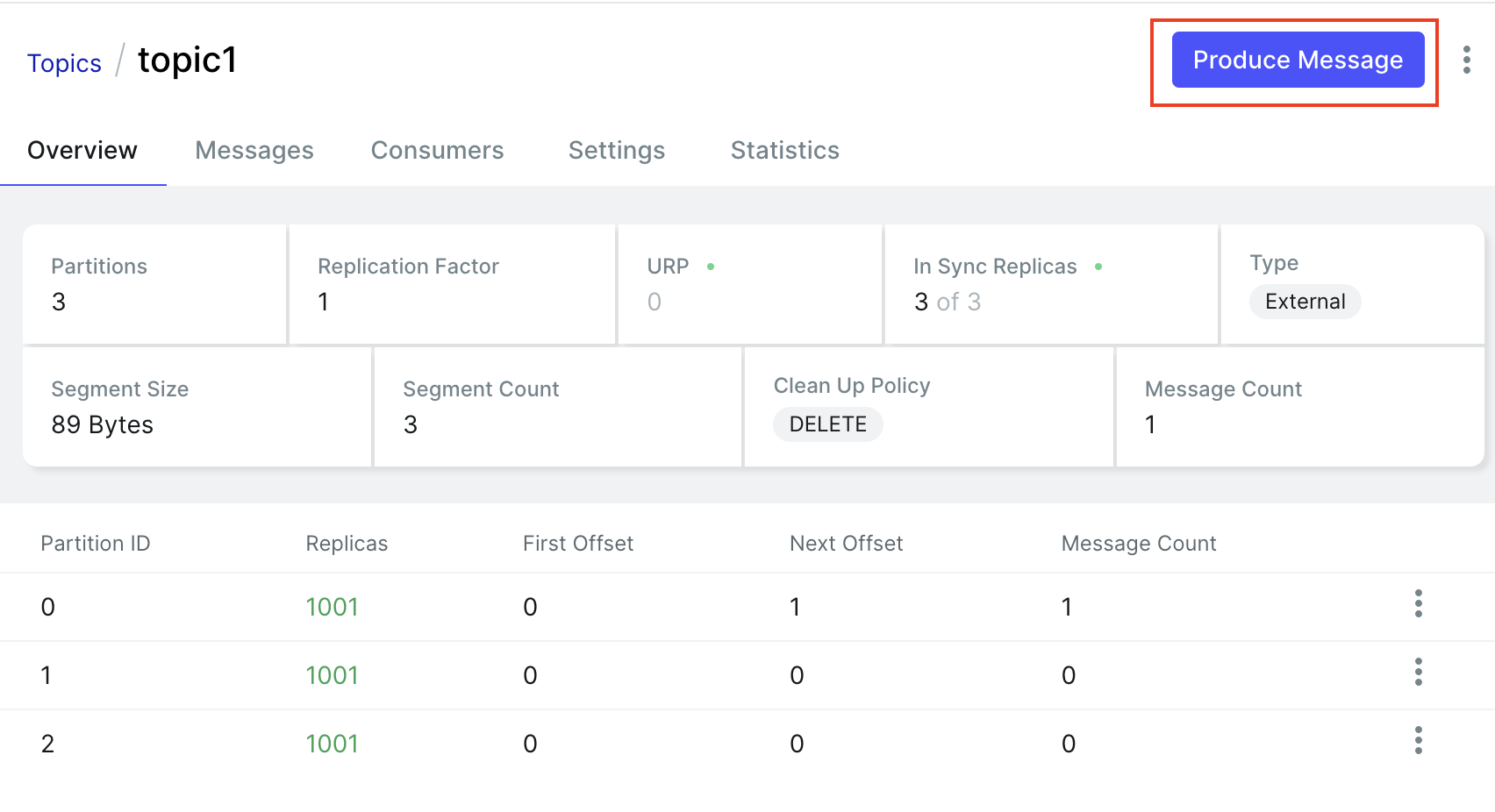The width and height of the screenshot is (1495, 812).
Task: Open replica broker 1001 for partition 2
Action: (332, 744)
